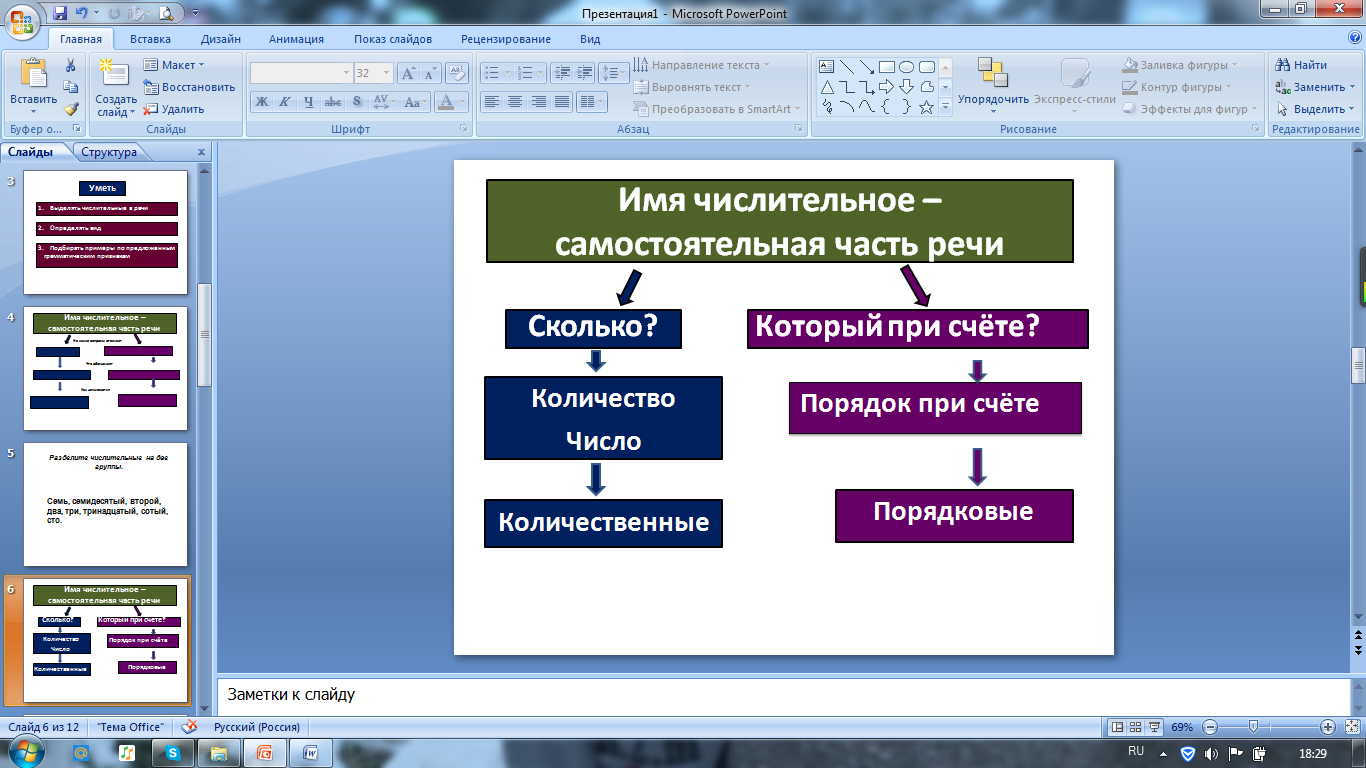Select the Format Painter brush icon
This screenshot has height=768, width=1366.
[71, 109]
